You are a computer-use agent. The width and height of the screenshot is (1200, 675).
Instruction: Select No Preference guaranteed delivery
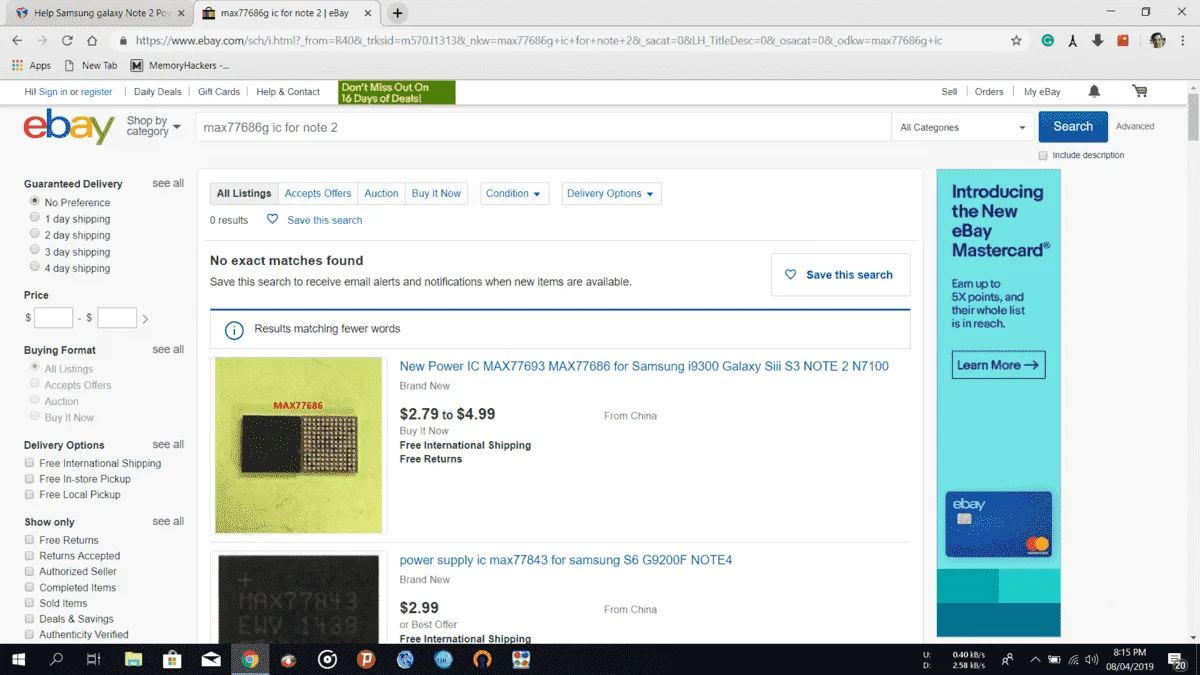[x=35, y=201]
